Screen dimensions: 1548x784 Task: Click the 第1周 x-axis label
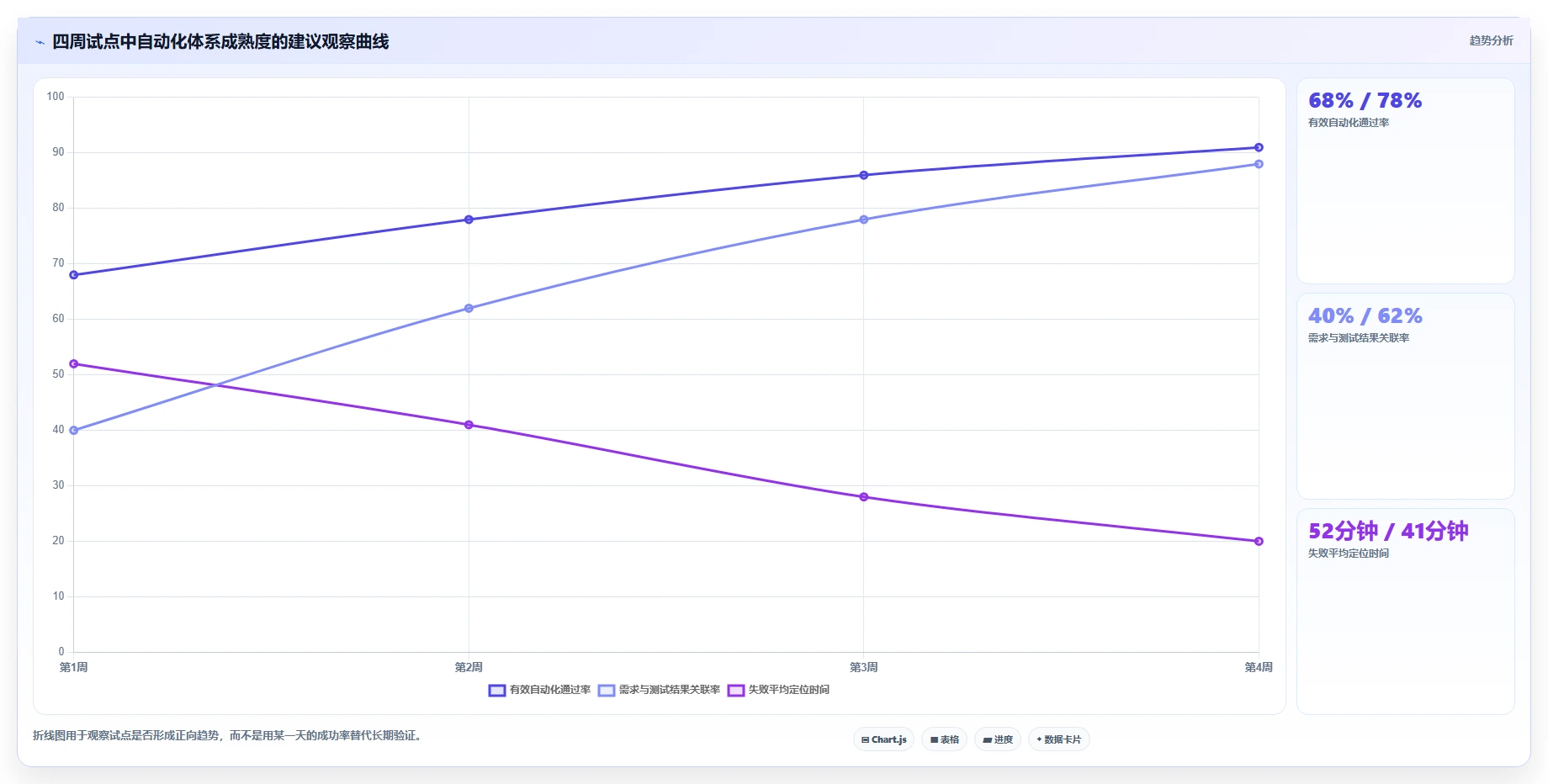(74, 667)
